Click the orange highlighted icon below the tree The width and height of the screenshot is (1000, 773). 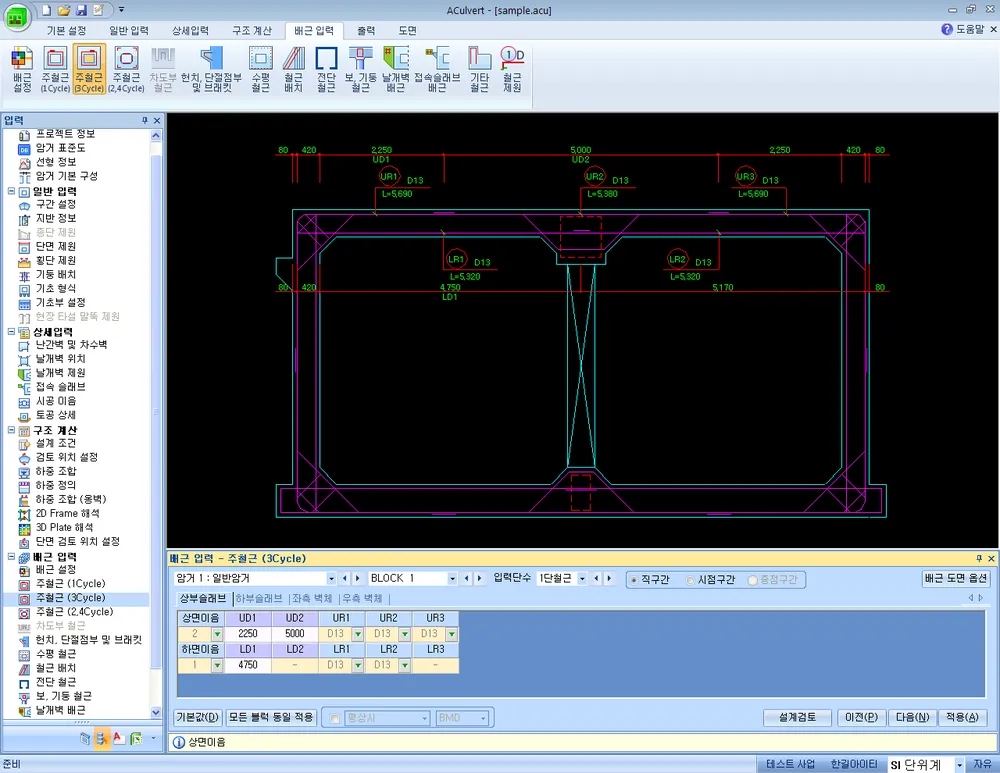click(101, 739)
